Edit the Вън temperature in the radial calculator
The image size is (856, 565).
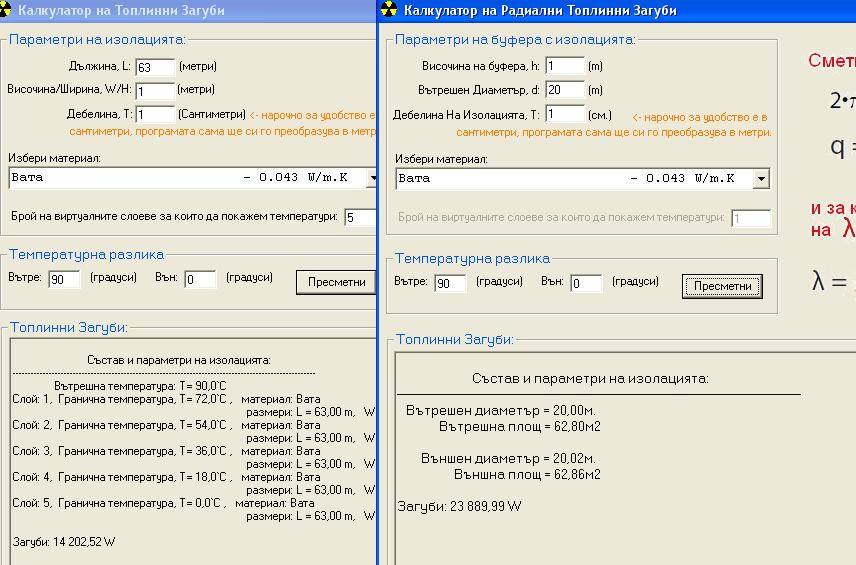click(x=586, y=284)
